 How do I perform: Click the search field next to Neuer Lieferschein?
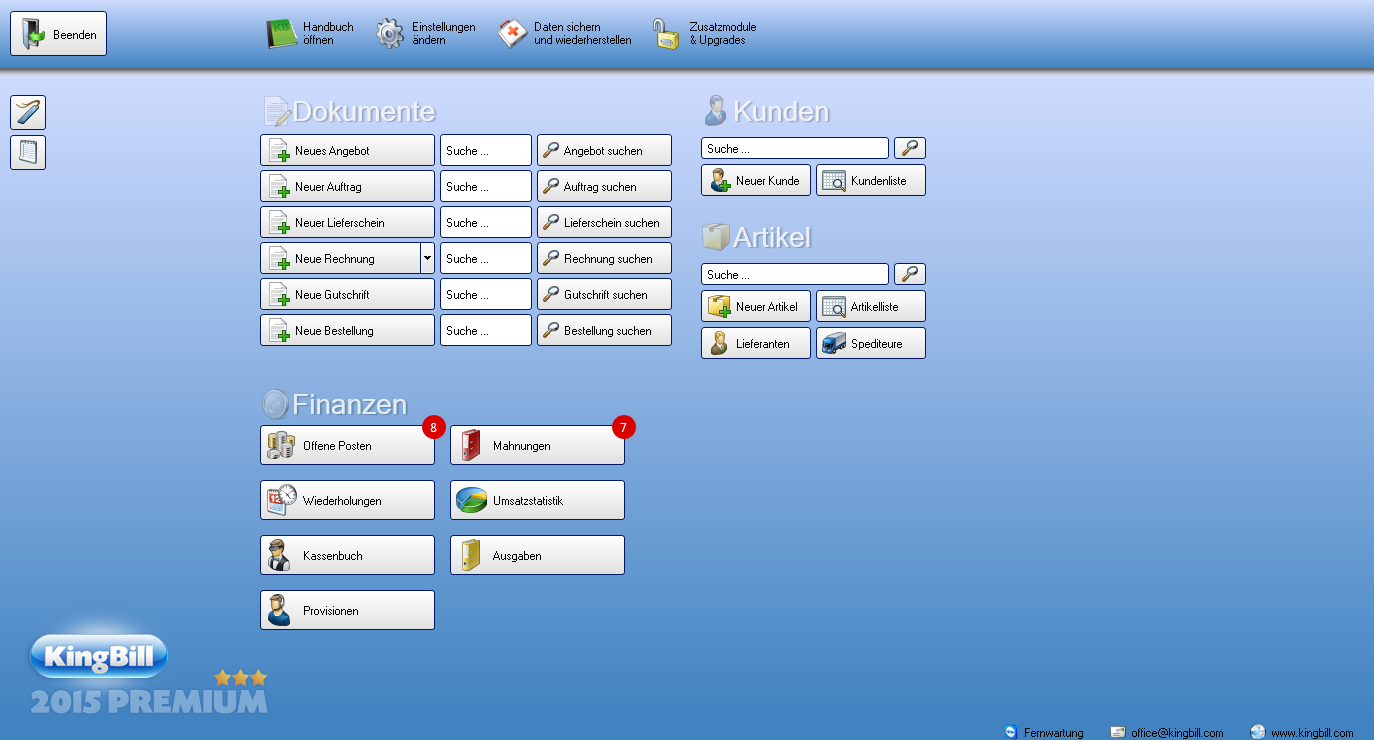click(485, 222)
